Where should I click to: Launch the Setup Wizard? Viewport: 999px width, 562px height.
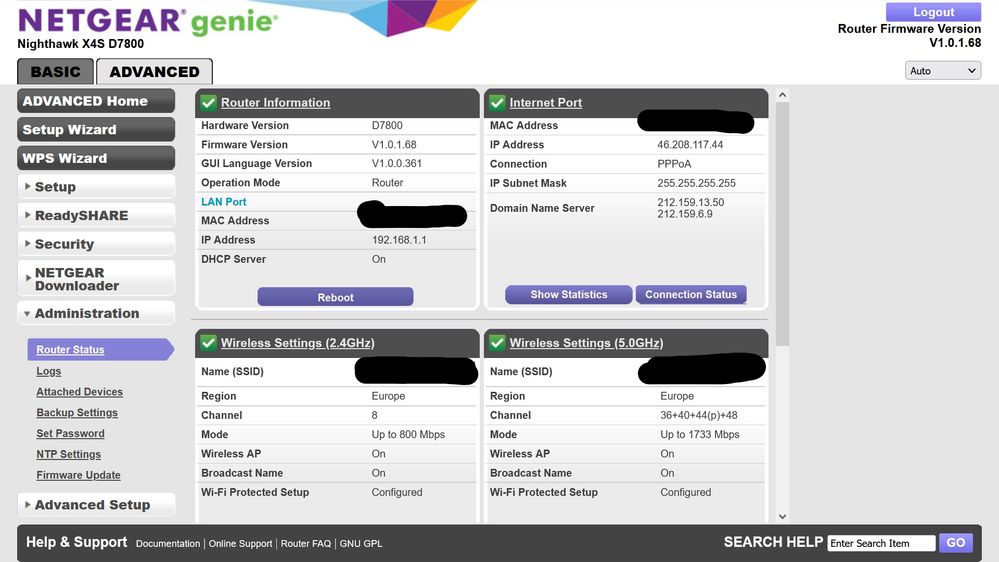96,130
